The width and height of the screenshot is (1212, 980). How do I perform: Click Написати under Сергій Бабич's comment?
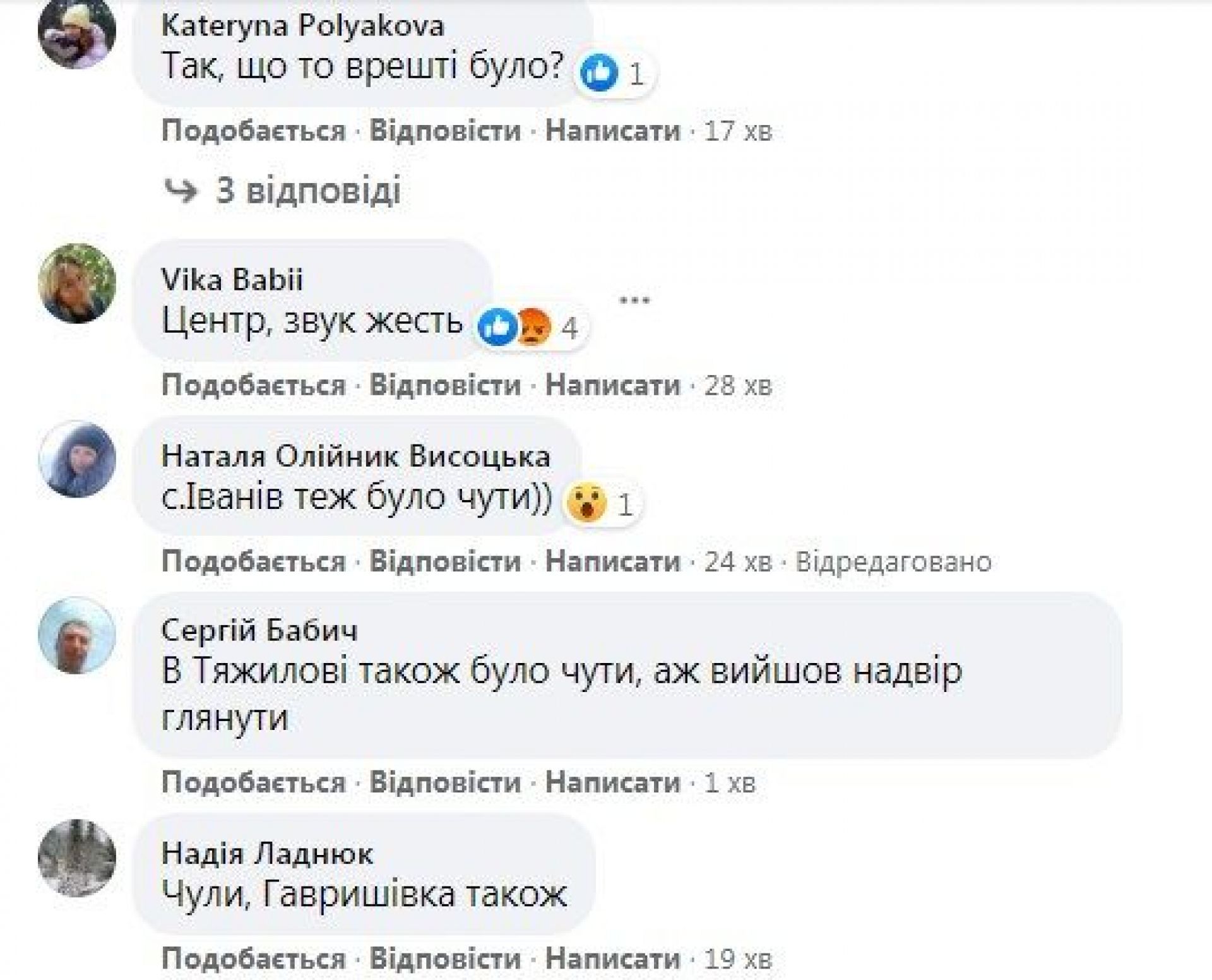[613, 783]
